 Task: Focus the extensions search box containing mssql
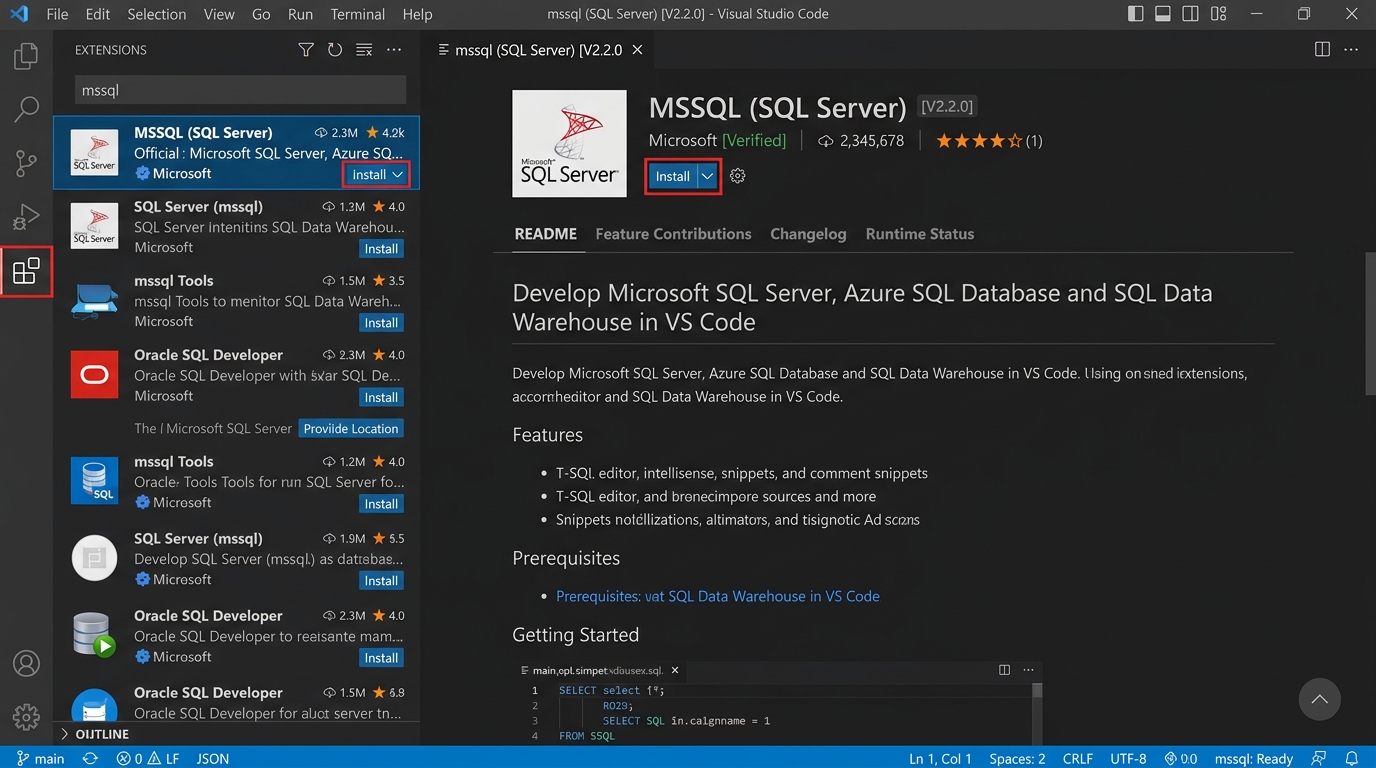(240, 90)
